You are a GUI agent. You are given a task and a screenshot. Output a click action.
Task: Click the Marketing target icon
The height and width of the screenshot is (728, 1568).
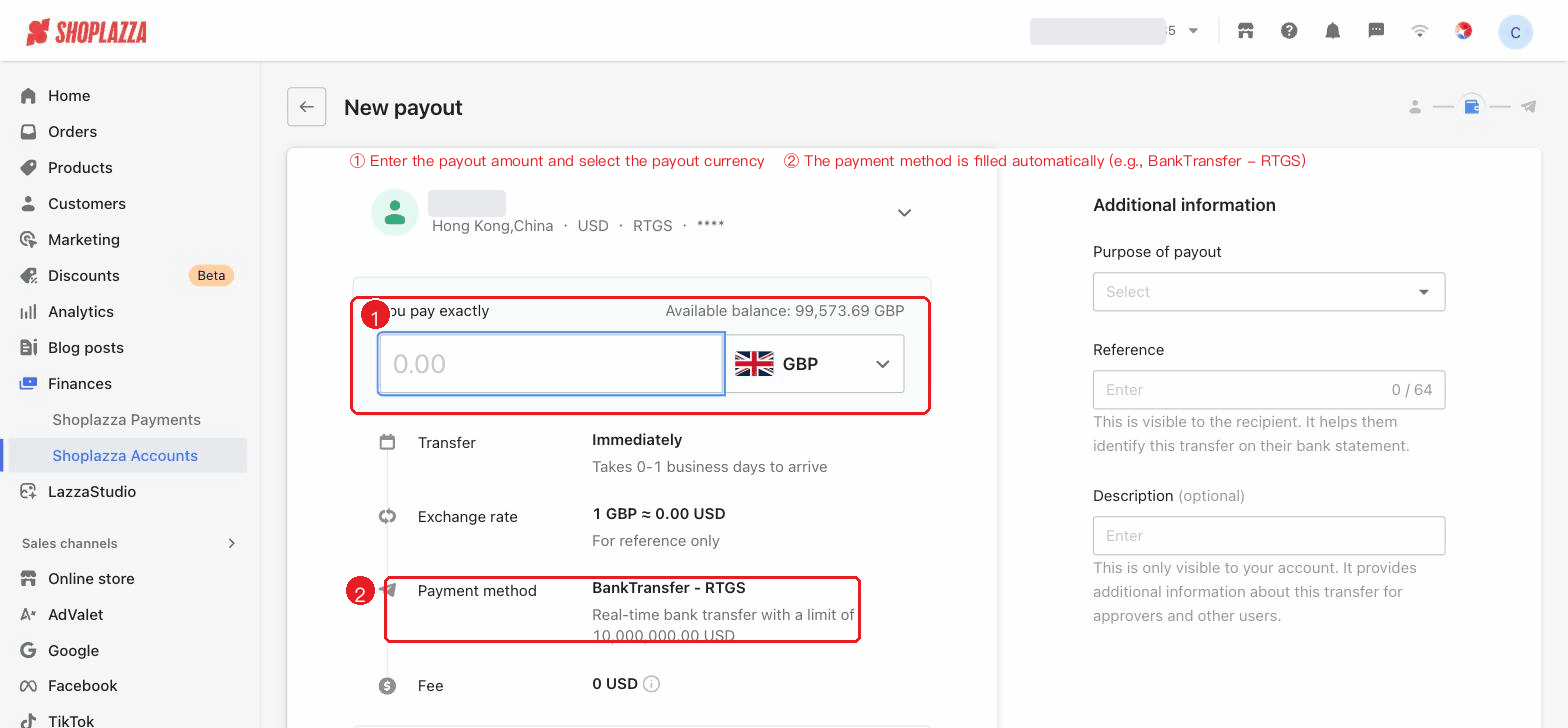tap(28, 240)
